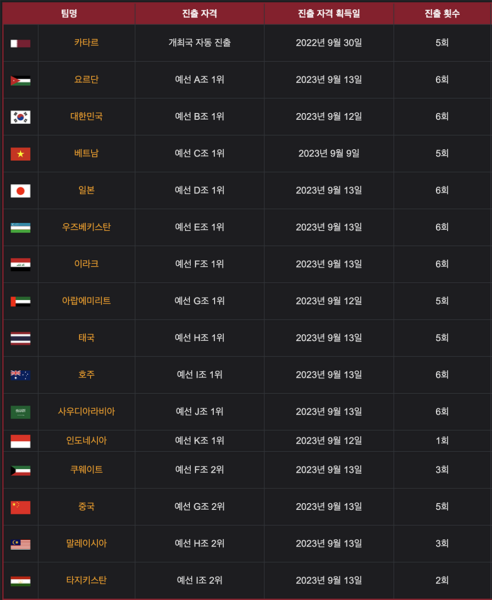
Task: Click the Australia flag icon
Action: 20,375
